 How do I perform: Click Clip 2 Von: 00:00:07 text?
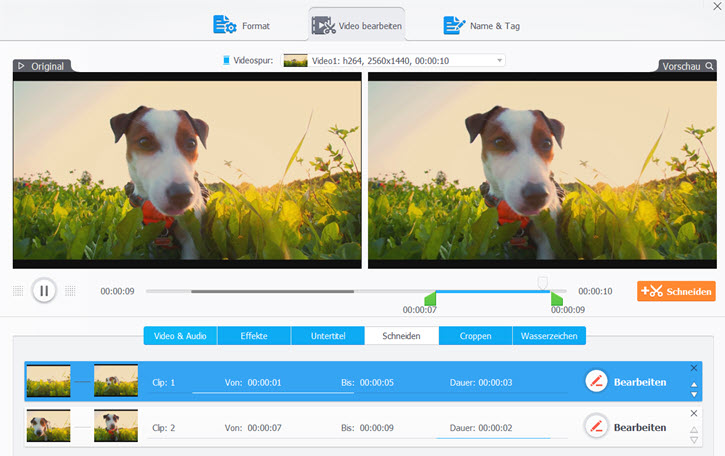(253, 428)
